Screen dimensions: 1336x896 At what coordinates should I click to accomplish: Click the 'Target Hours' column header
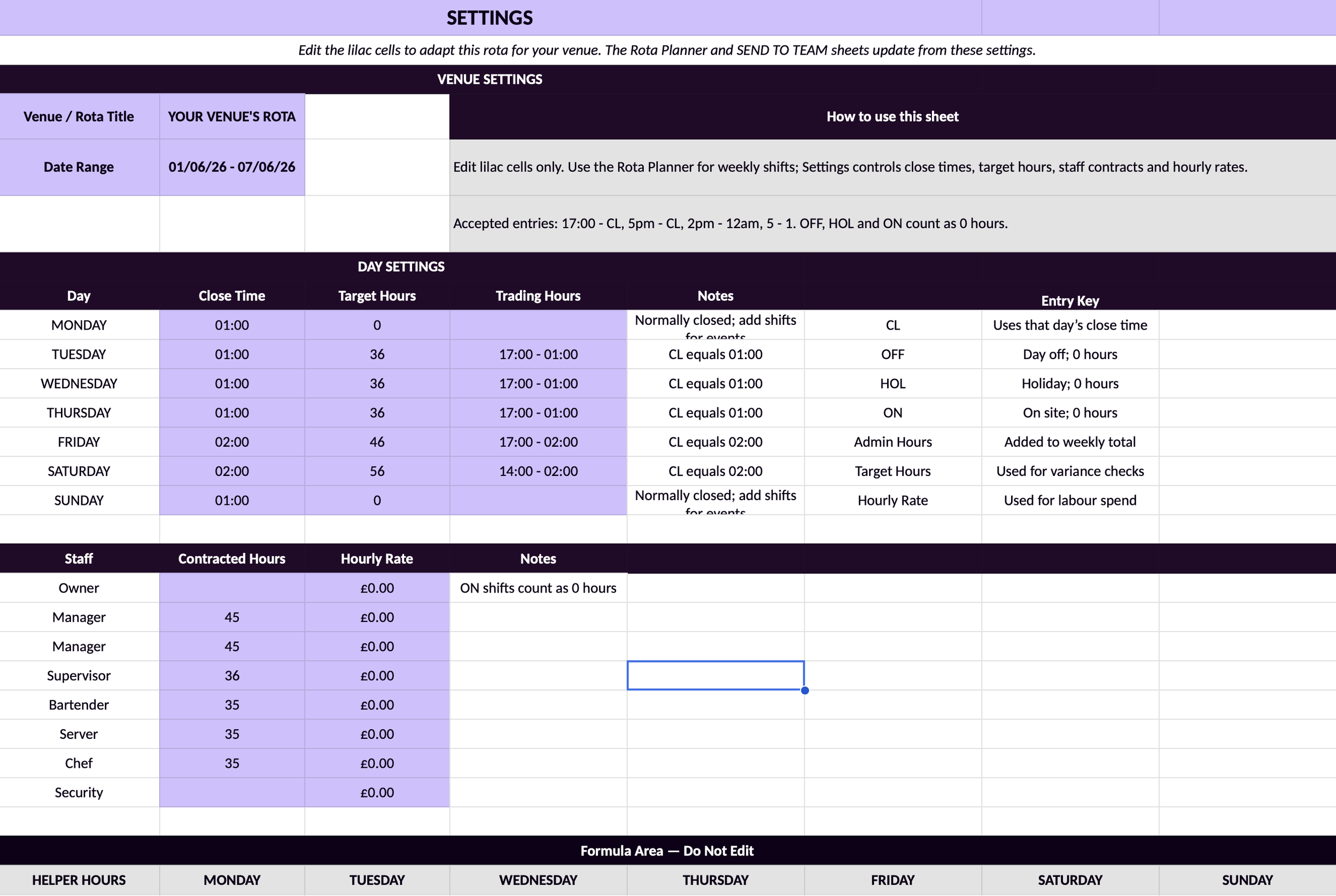coord(377,296)
